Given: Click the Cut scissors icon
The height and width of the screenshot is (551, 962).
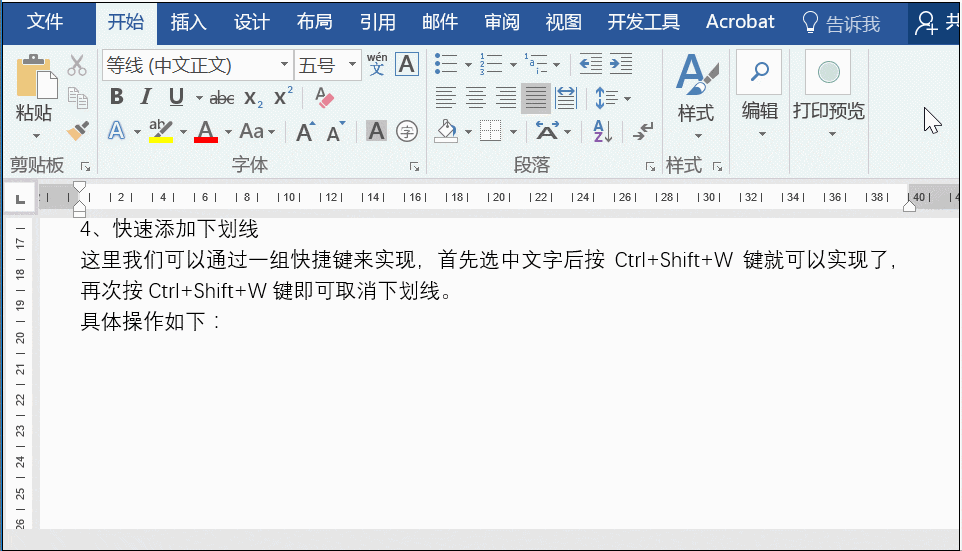Looking at the screenshot, I should tap(77, 64).
